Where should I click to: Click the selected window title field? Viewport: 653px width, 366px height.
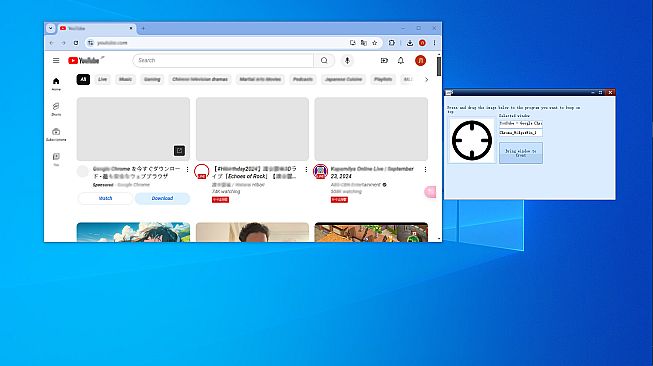pos(521,123)
